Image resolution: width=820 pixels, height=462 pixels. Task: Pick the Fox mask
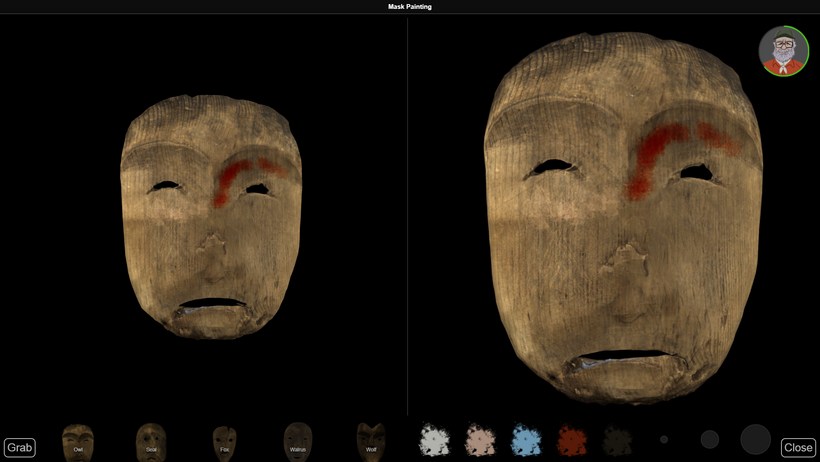click(224, 440)
